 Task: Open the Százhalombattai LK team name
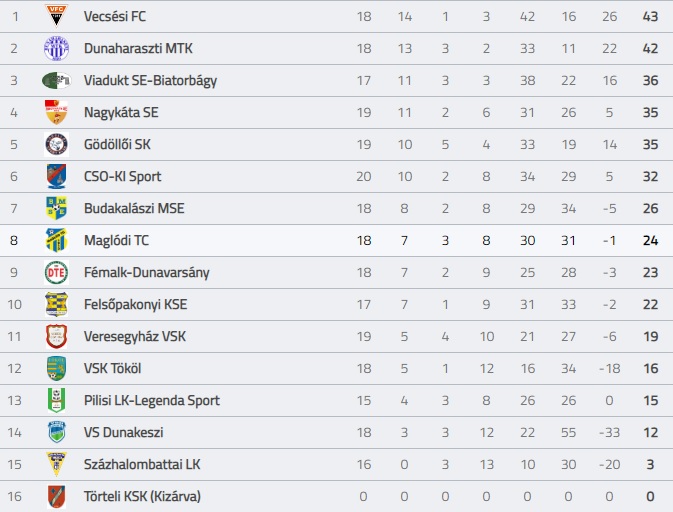[x=142, y=464]
